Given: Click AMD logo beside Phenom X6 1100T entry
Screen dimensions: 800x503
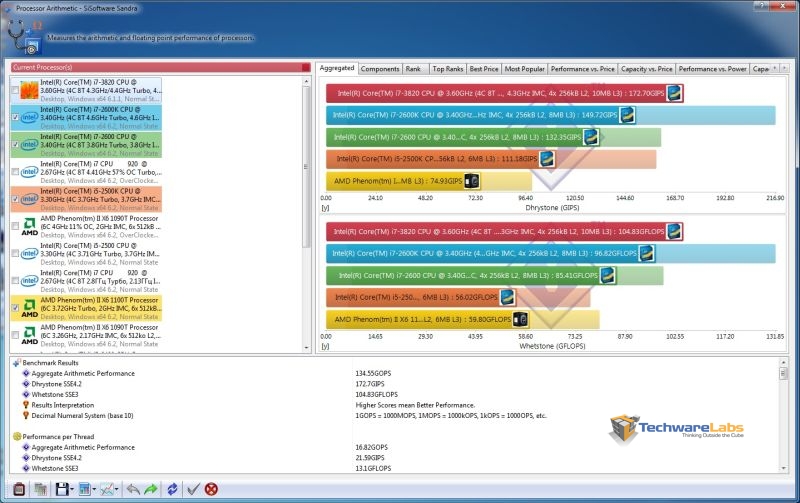Looking at the screenshot, I should click(30, 308).
